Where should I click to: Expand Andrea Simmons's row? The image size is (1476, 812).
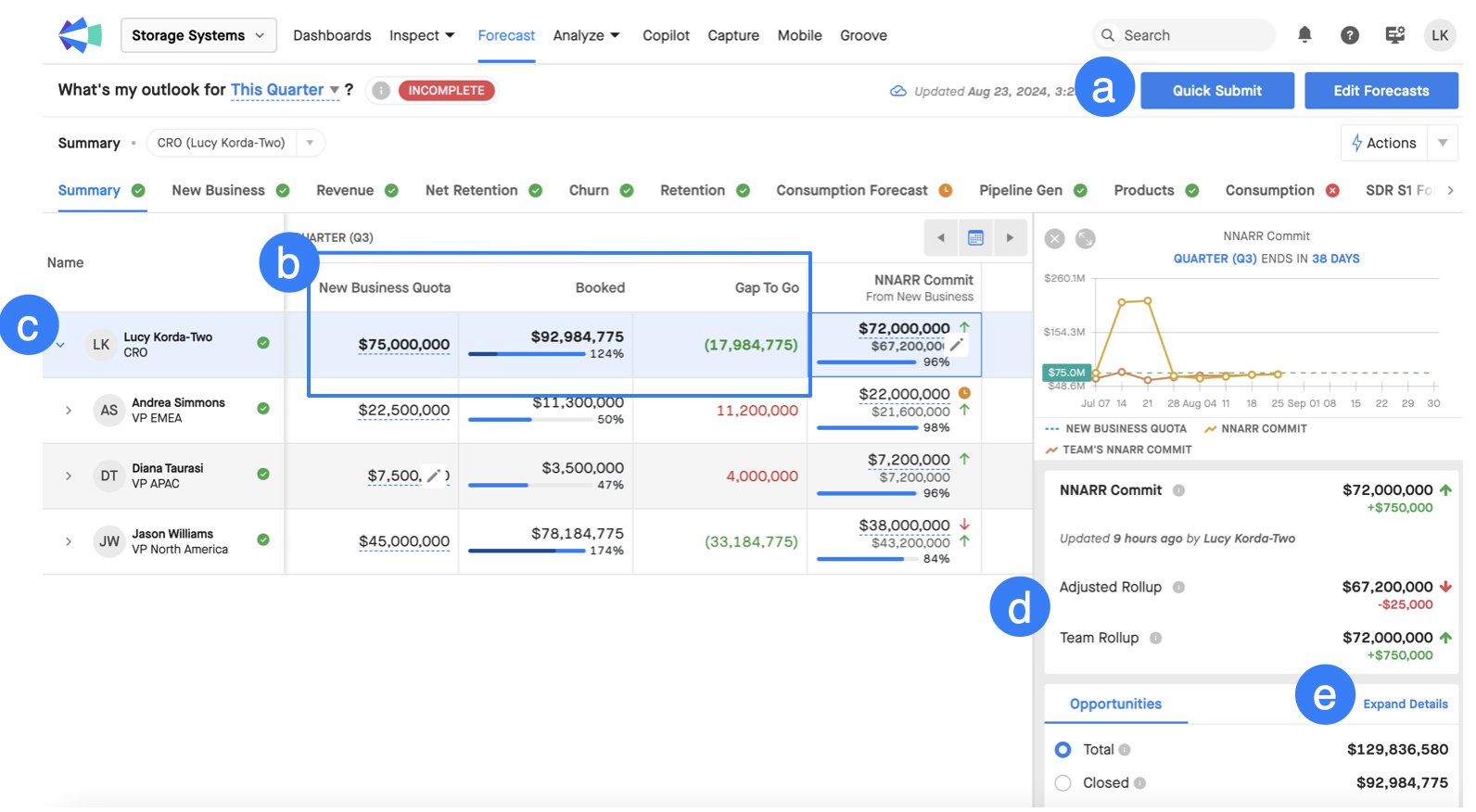[x=69, y=411]
